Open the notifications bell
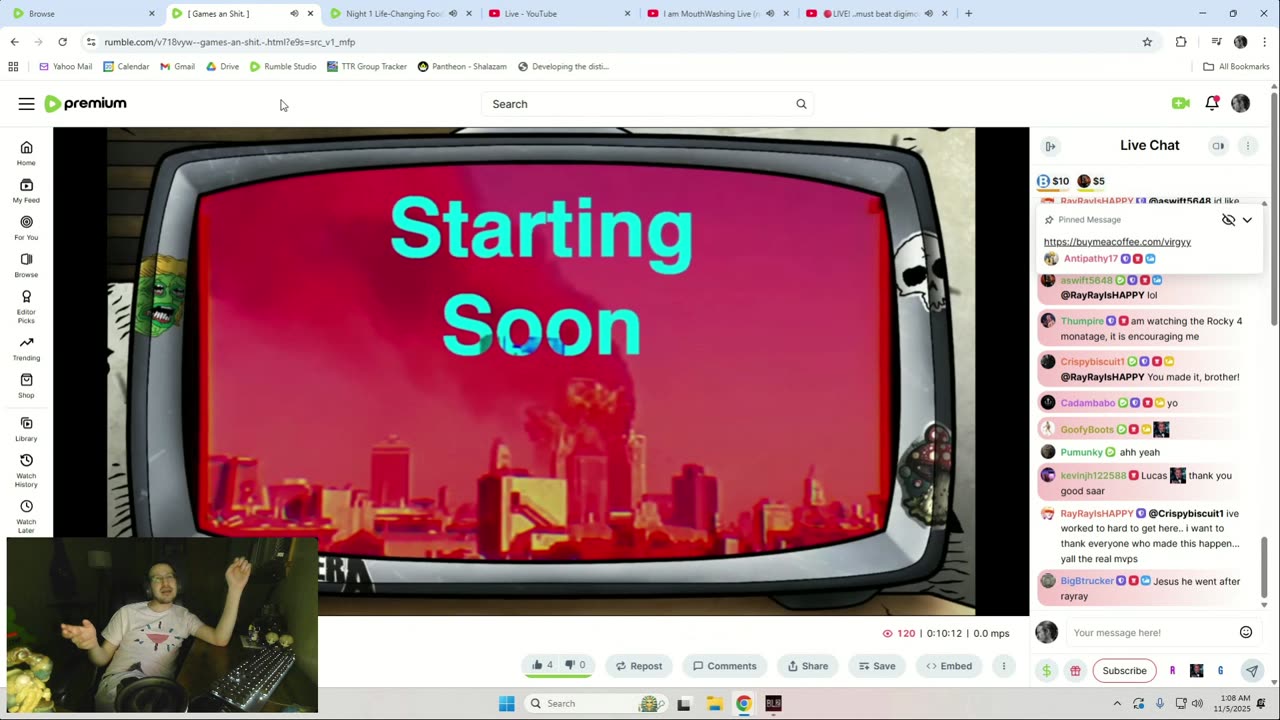1280x720 pixels. click(1211, 103)
